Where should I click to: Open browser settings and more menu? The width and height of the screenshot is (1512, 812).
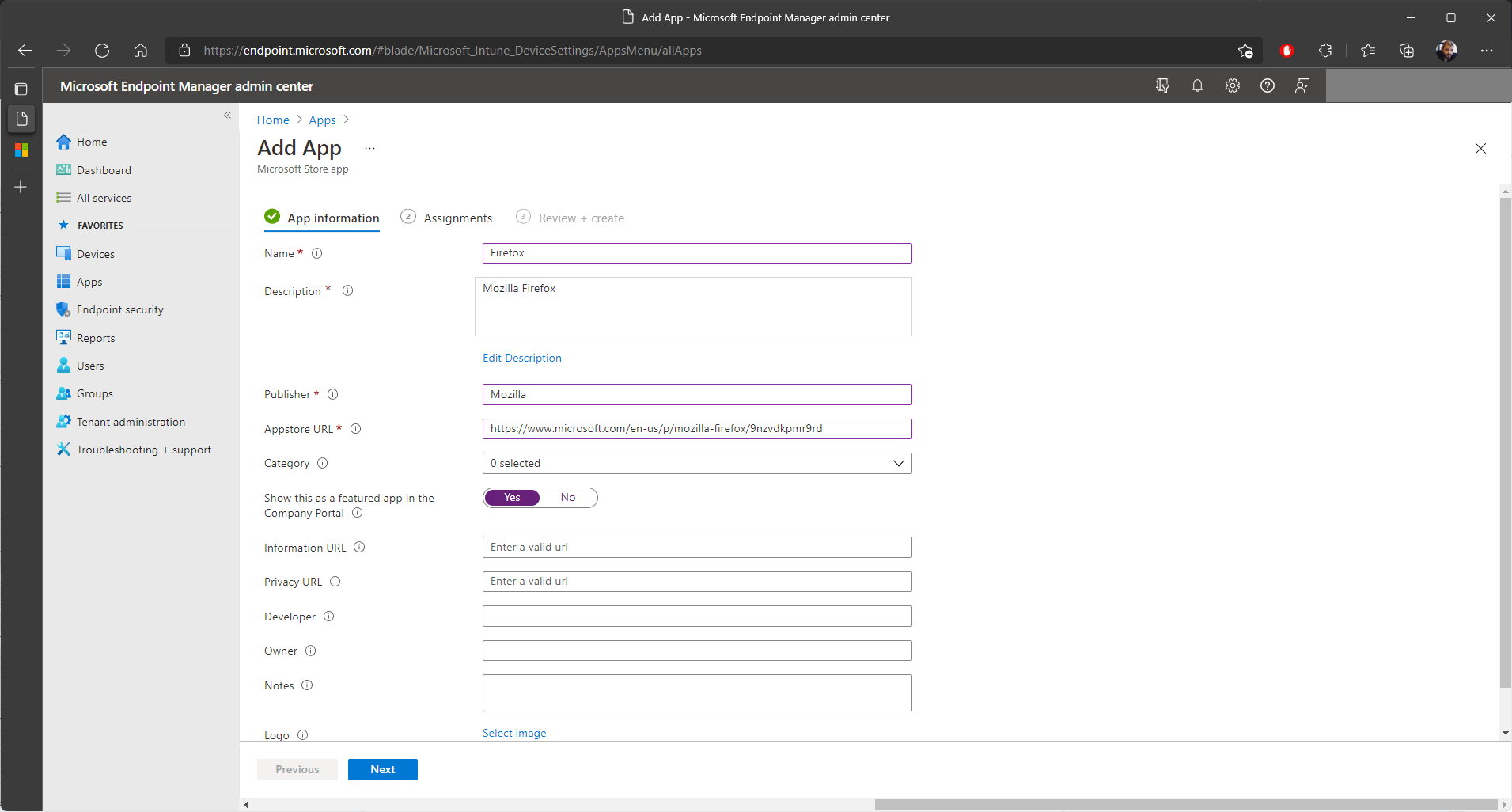click(x=1487, y=51)
